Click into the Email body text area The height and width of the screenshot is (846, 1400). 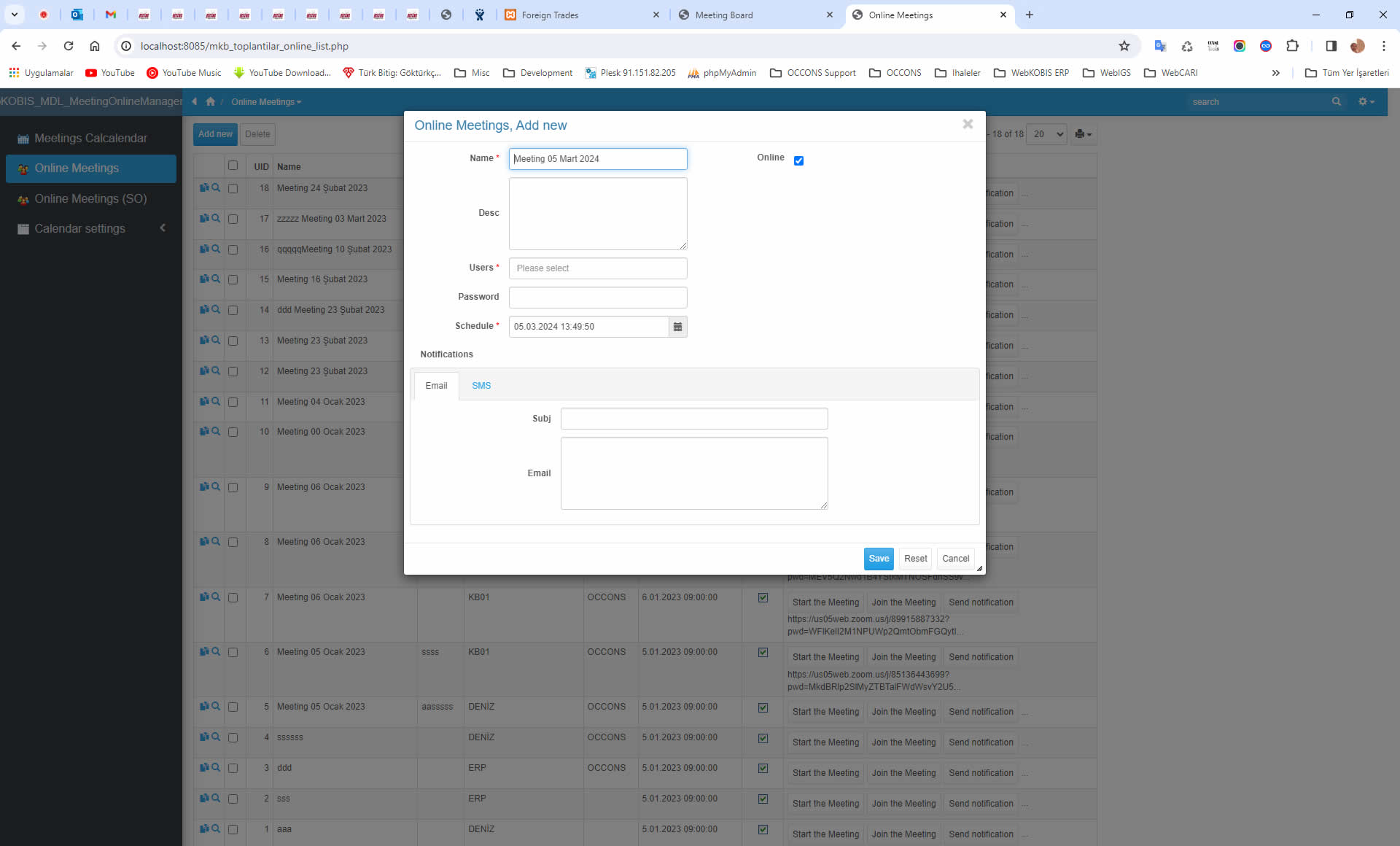tap(694, 473)
